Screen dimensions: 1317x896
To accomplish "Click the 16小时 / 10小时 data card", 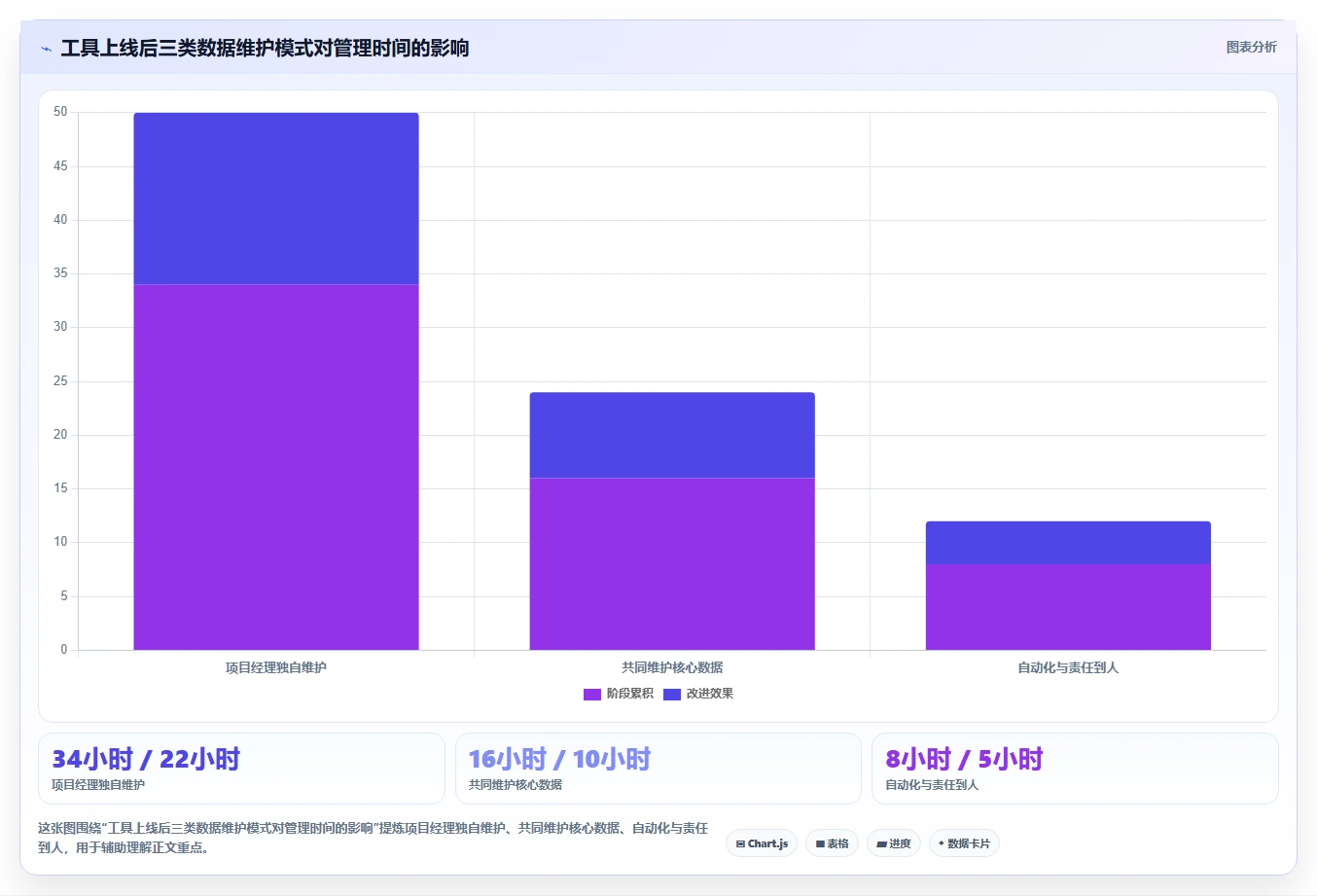I will coord(658,769).
